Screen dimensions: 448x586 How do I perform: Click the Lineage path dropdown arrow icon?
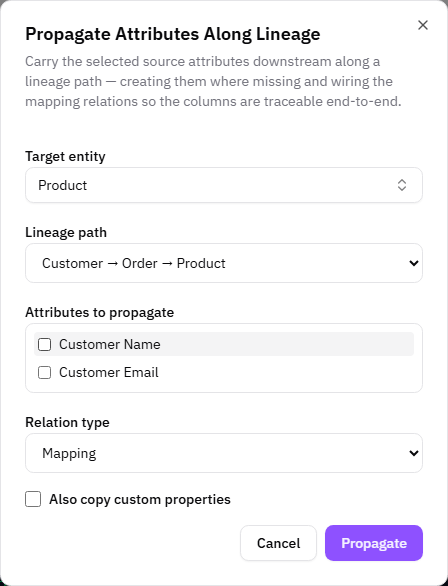coord(414,263)
